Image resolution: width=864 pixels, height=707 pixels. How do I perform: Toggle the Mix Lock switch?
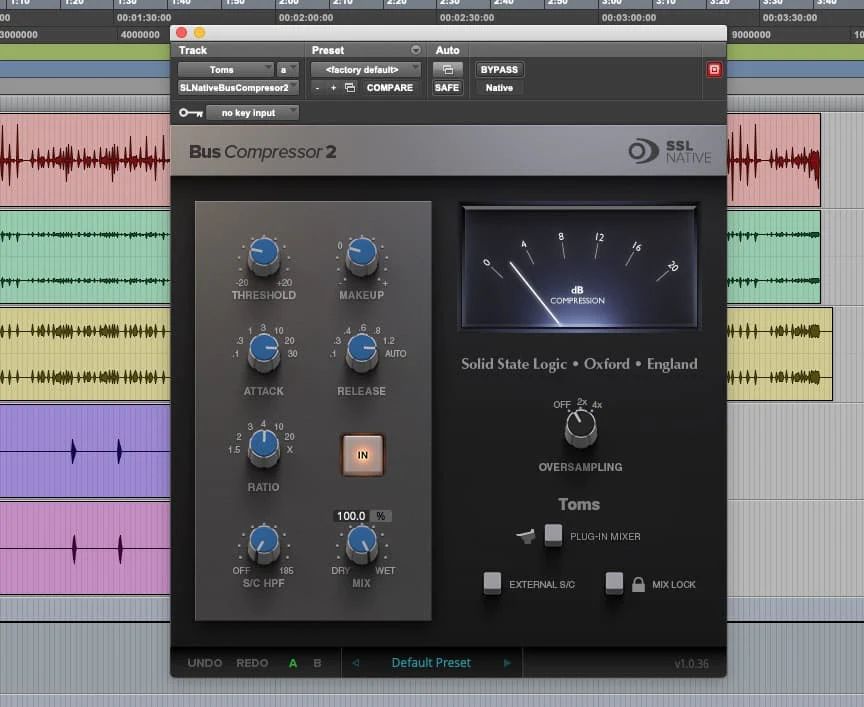click(x=614, y=583)
